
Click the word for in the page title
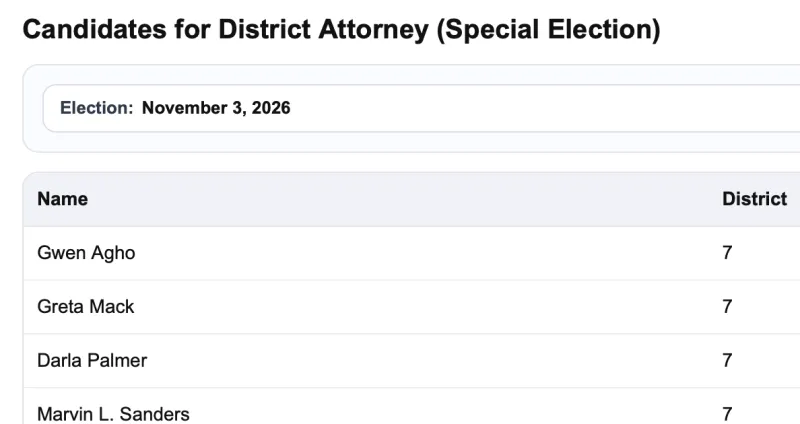tap(192, 29)
